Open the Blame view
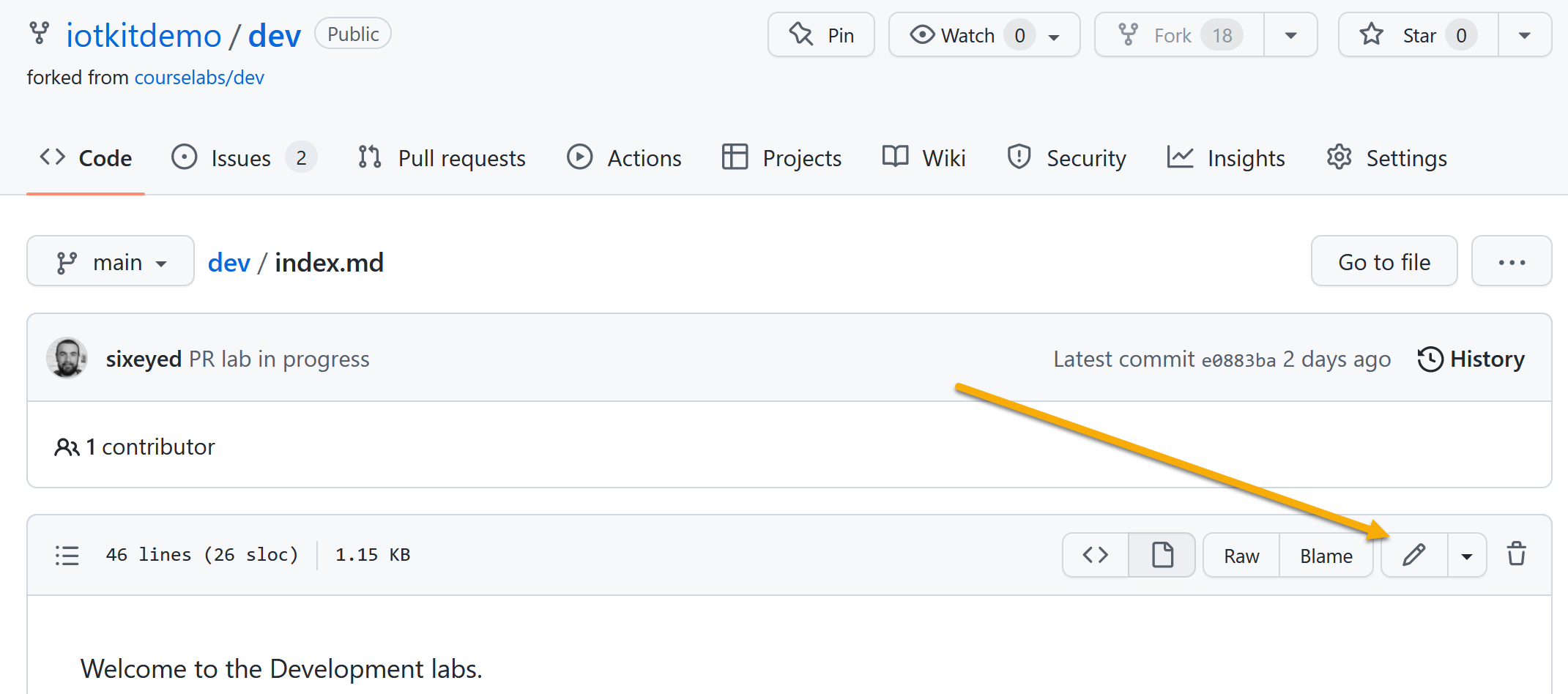This screenshot has height=694, width=1568. pos(1326,556)
